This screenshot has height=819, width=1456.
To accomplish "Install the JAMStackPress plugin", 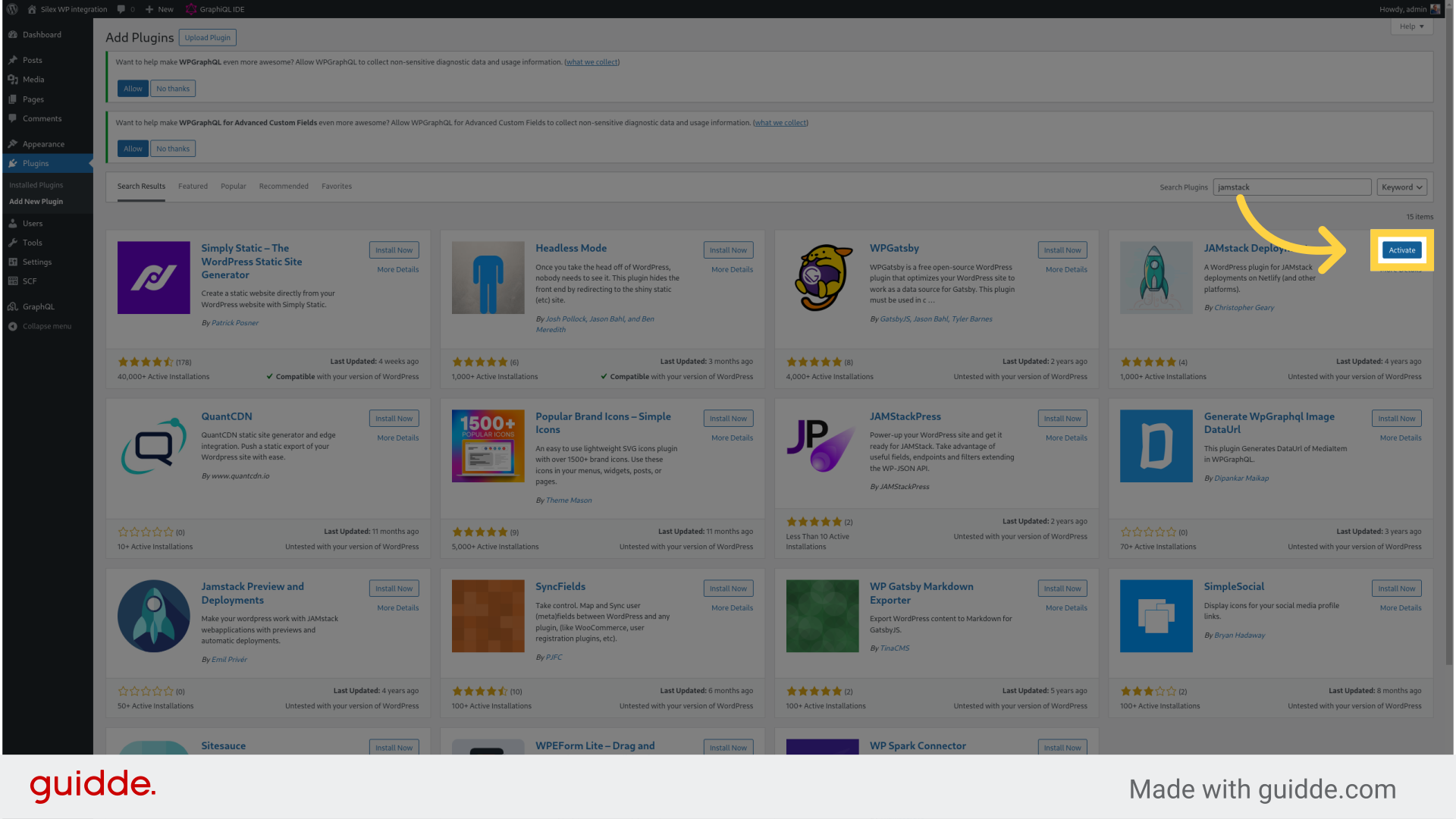I will 1062,419.
